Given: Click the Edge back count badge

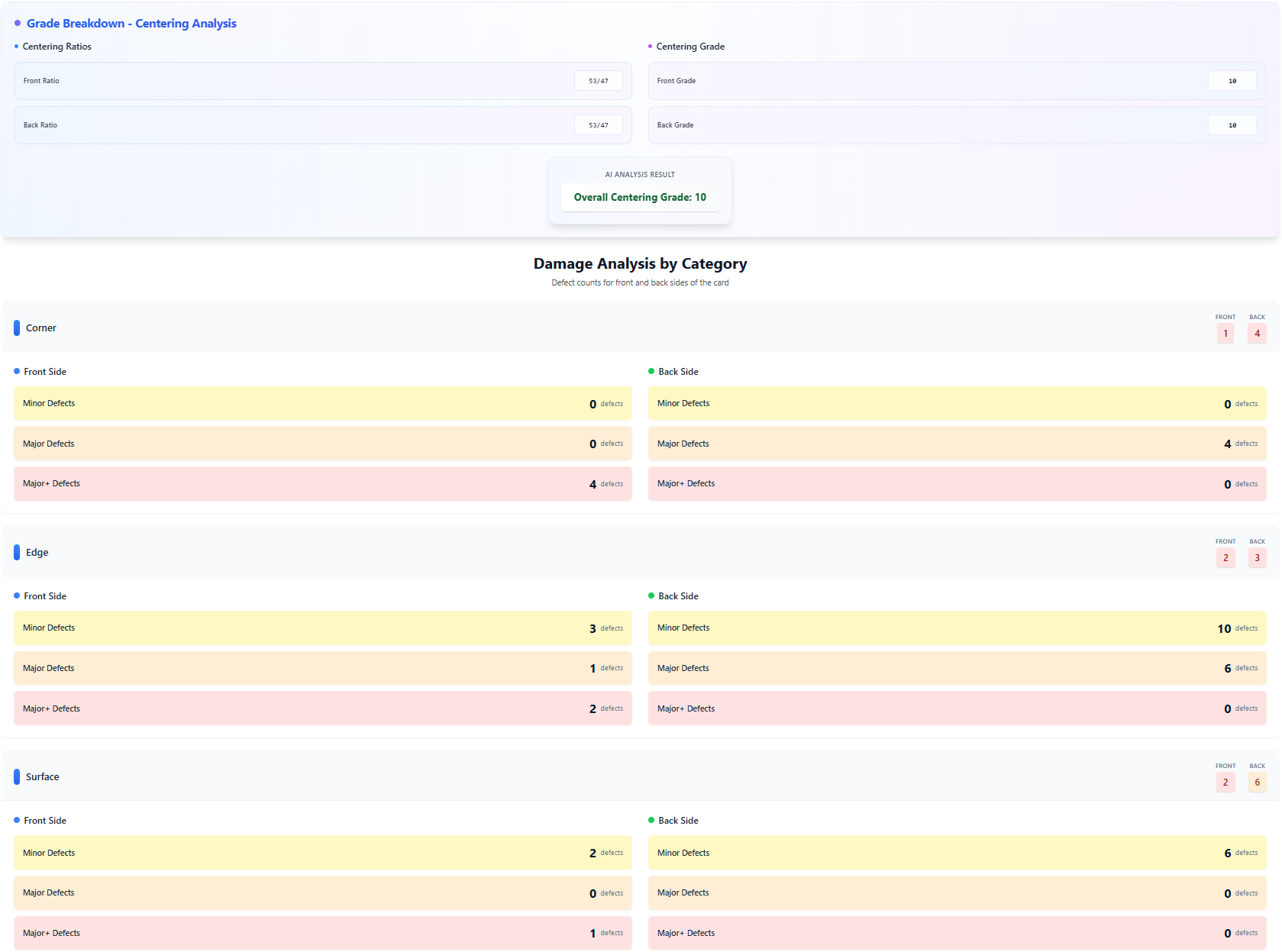Looking at the screenshot, I should point(1257,558).
